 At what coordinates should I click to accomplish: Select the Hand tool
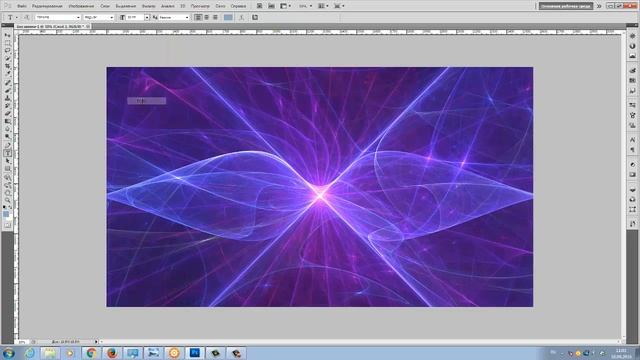pos(7,193)
